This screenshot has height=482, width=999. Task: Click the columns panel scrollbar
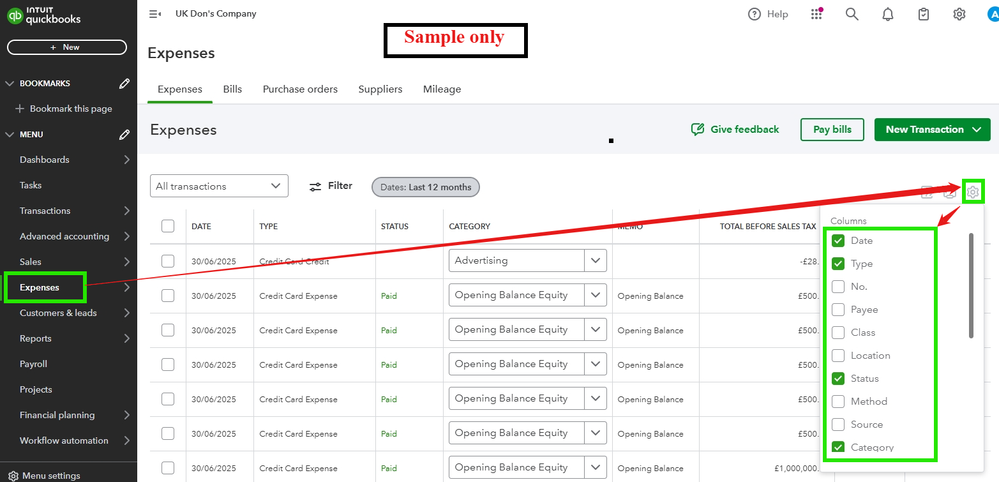pos(971,285)
